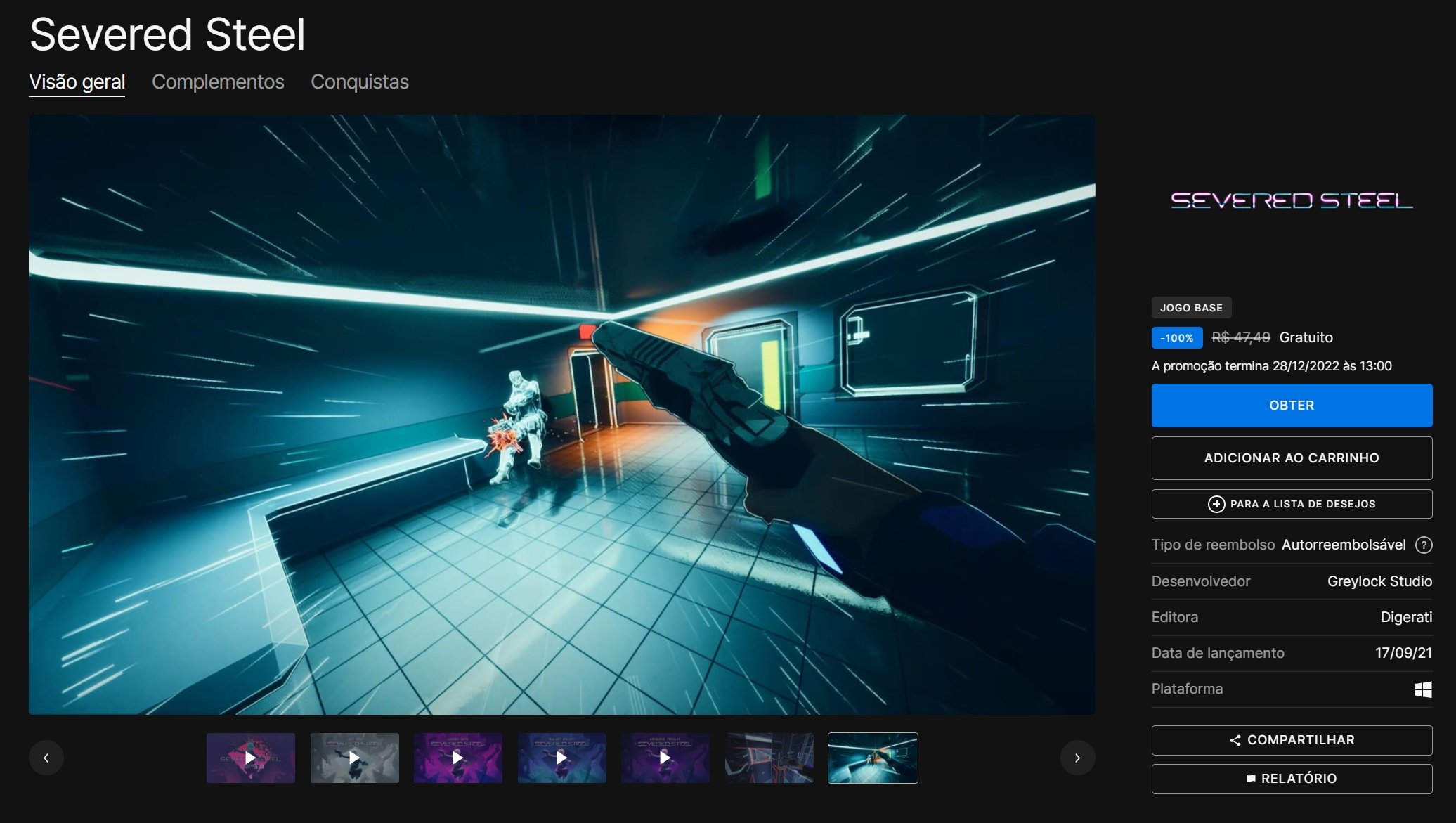
Task: Click the RELATÓRIO button
Action: pos(1292,779)
